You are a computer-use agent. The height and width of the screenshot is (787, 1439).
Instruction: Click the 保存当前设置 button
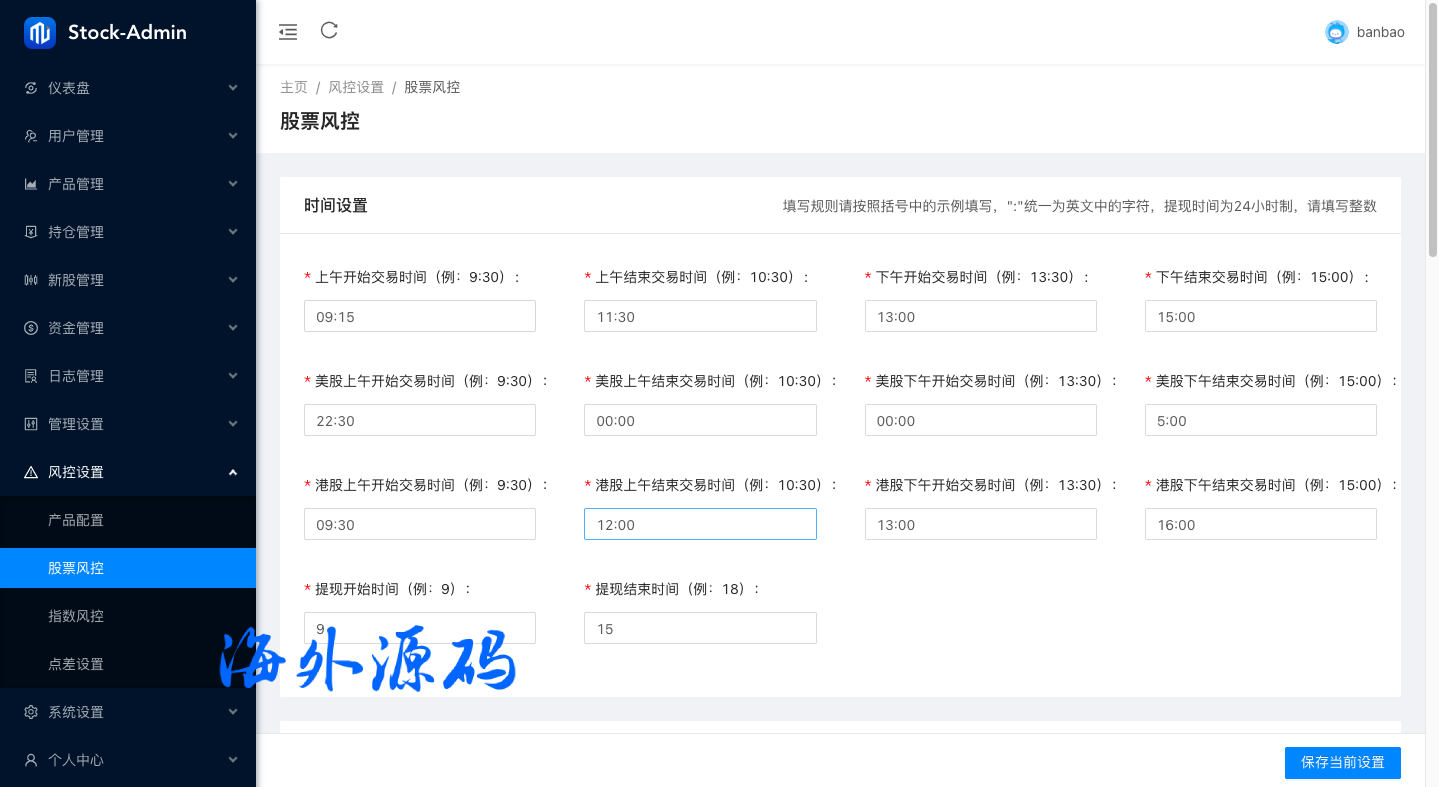point(1342,762)
